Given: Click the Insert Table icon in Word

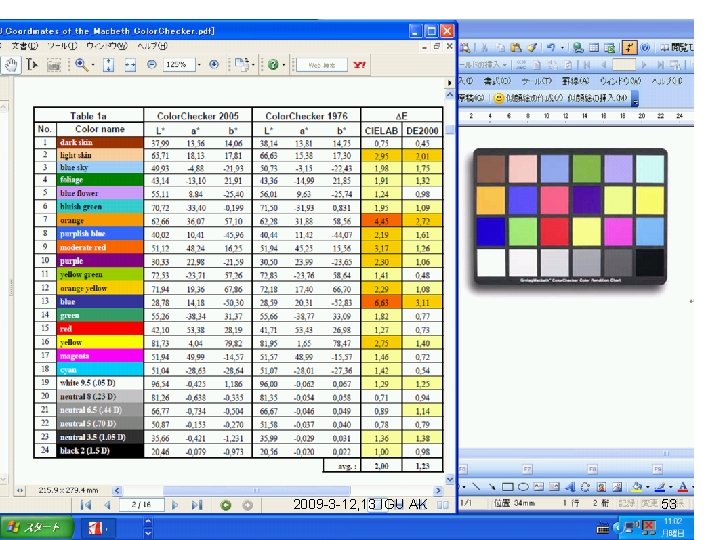Looking at the screenshot, I should click(594, 47).
